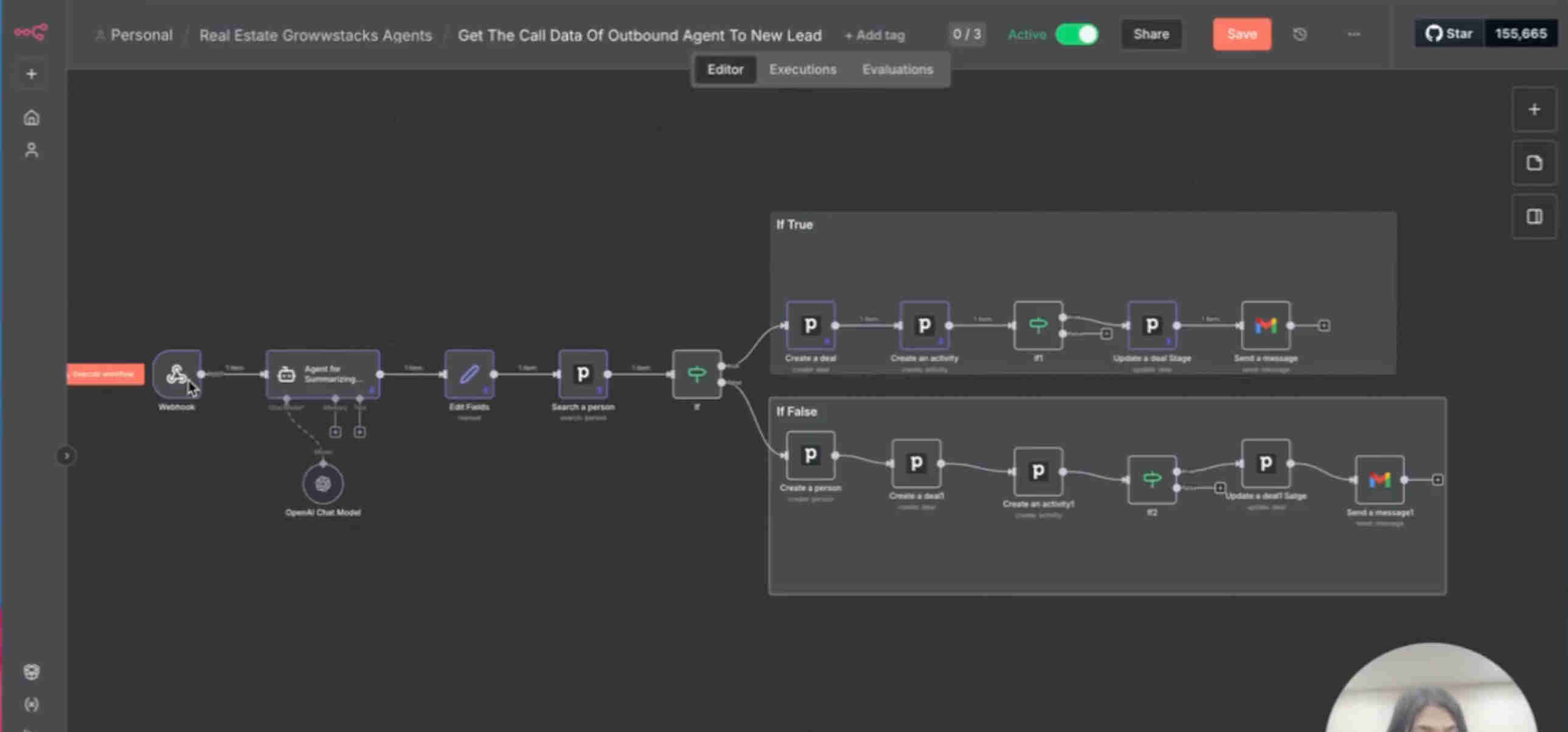The height and width of the screenshot is (732, 1568).
Task: Add Tool sub-node to agent
Action: point(359,432)
